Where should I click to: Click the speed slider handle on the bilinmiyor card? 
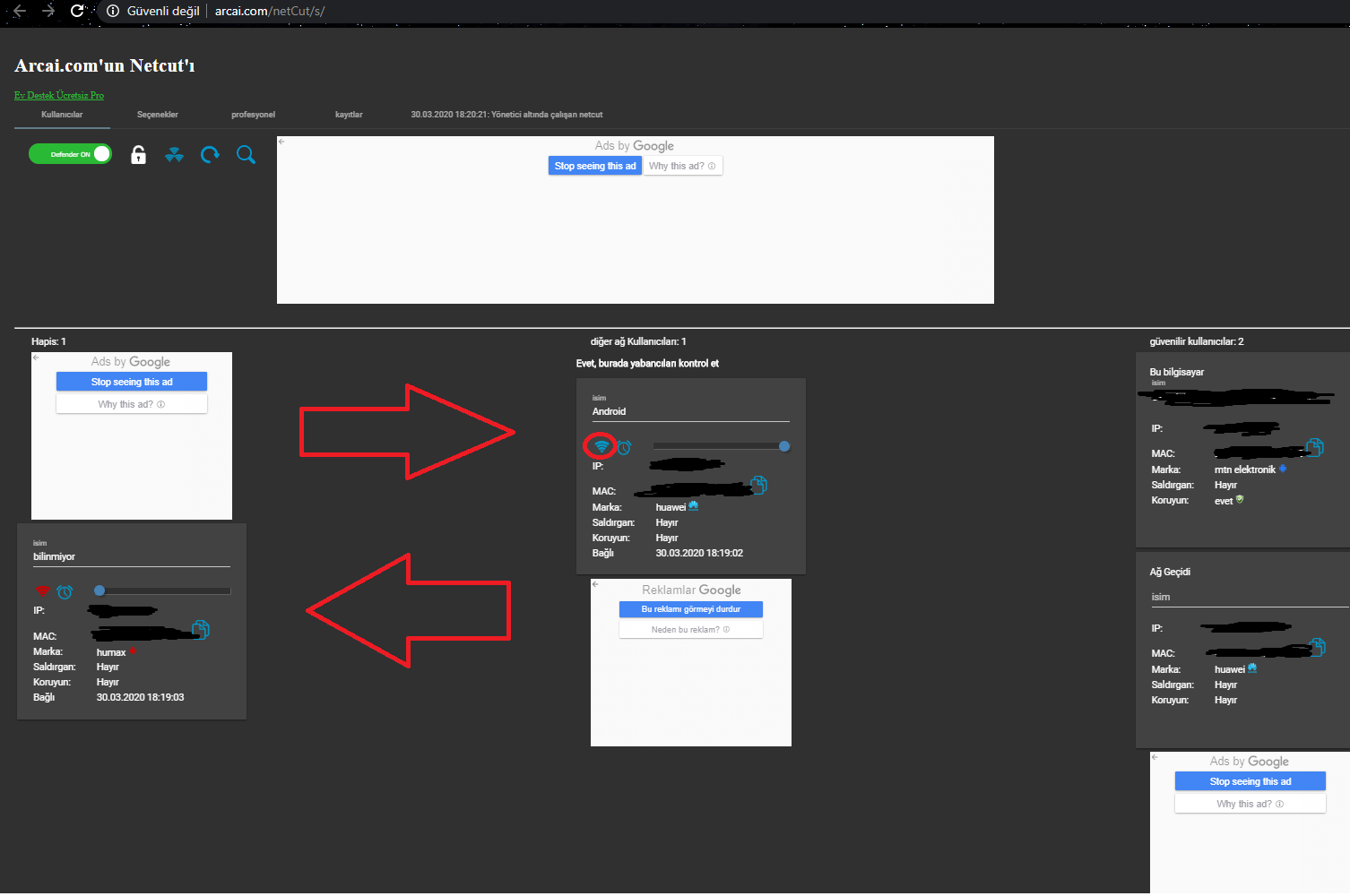click(x=100, y=590)
